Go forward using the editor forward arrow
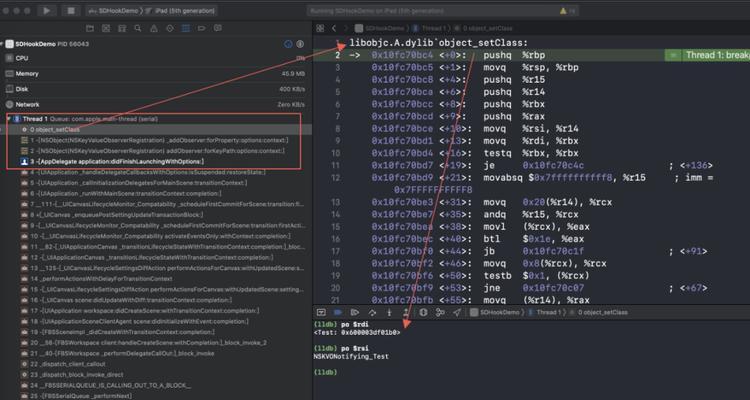750x400 pixels. pos(346,29)
